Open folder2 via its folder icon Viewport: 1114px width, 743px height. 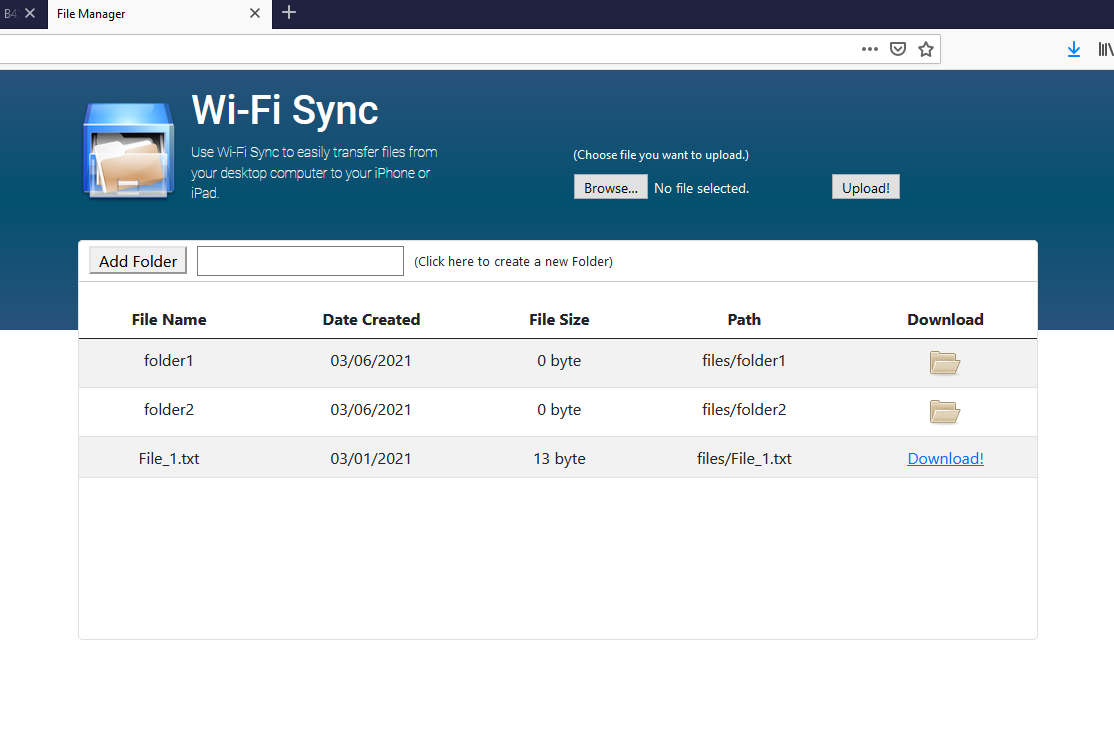(x=944, y=412)
